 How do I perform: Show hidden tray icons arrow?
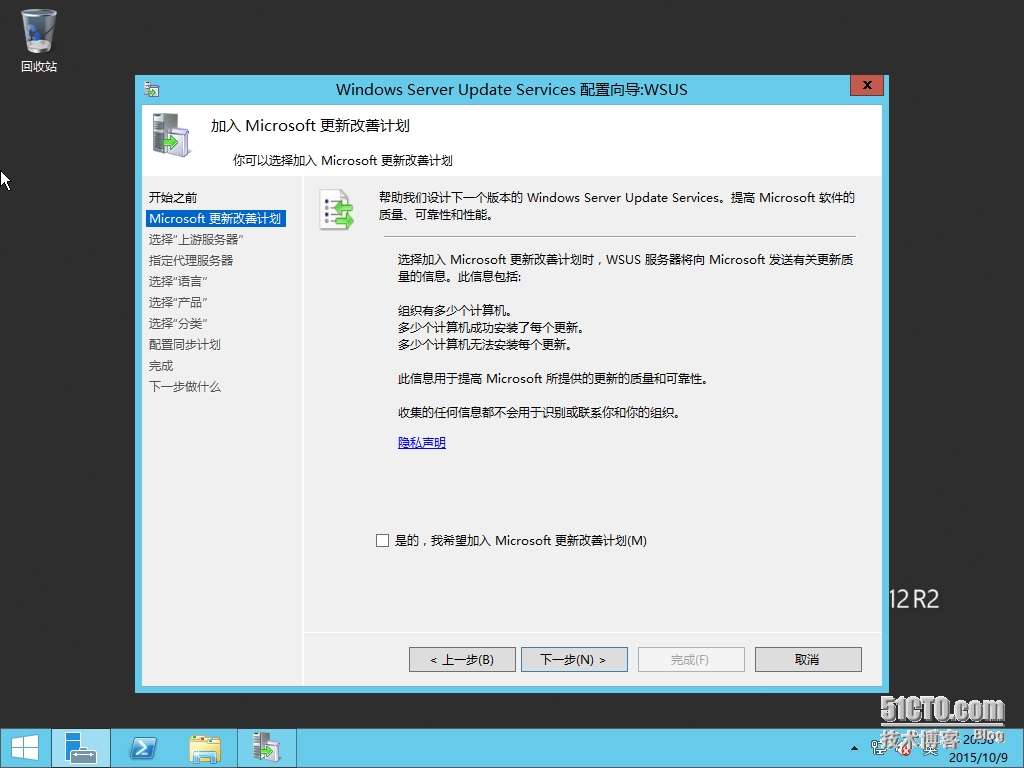pyautogui.click(x=854, y=748)
